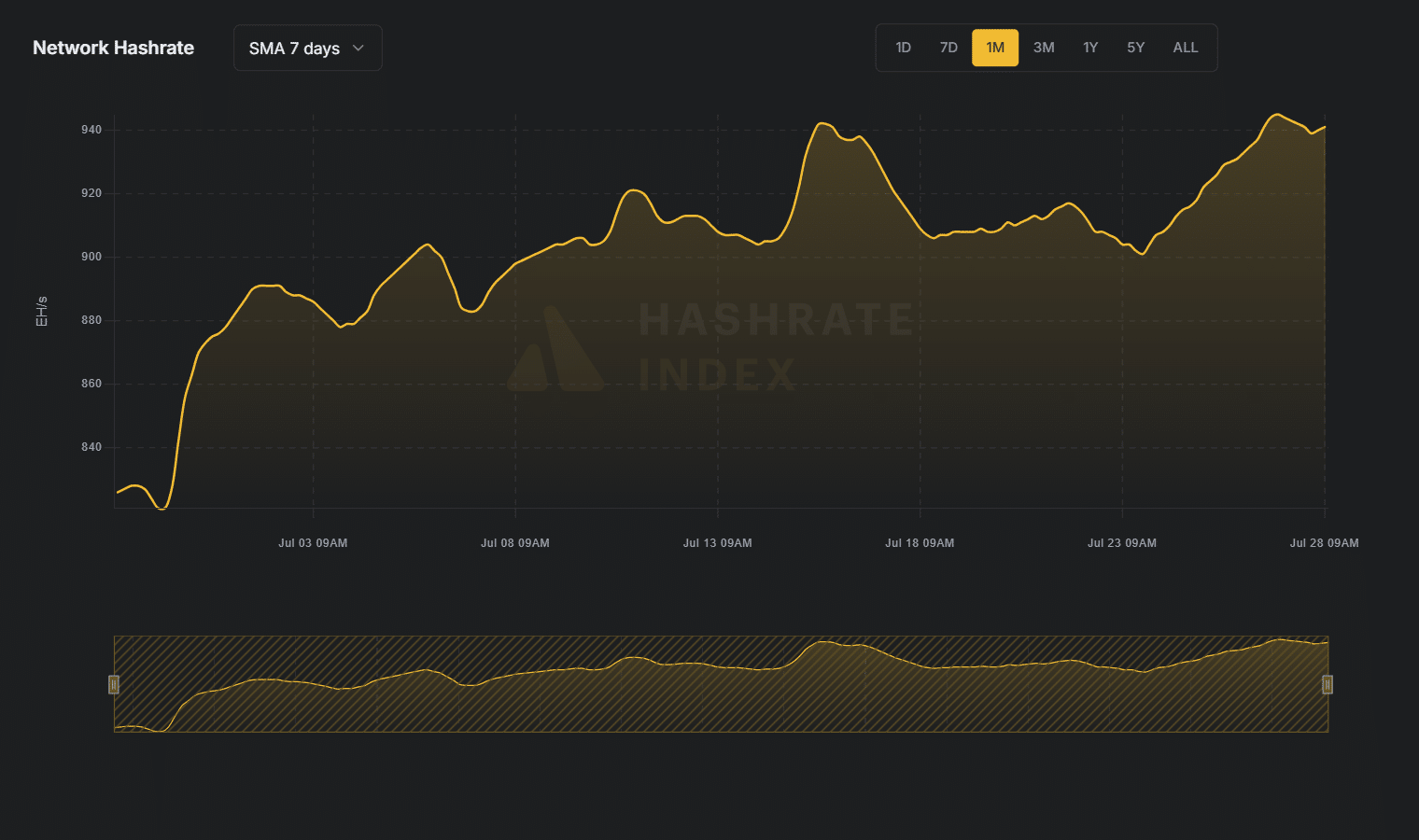Click the right range navigator handle

(1327, 684)
